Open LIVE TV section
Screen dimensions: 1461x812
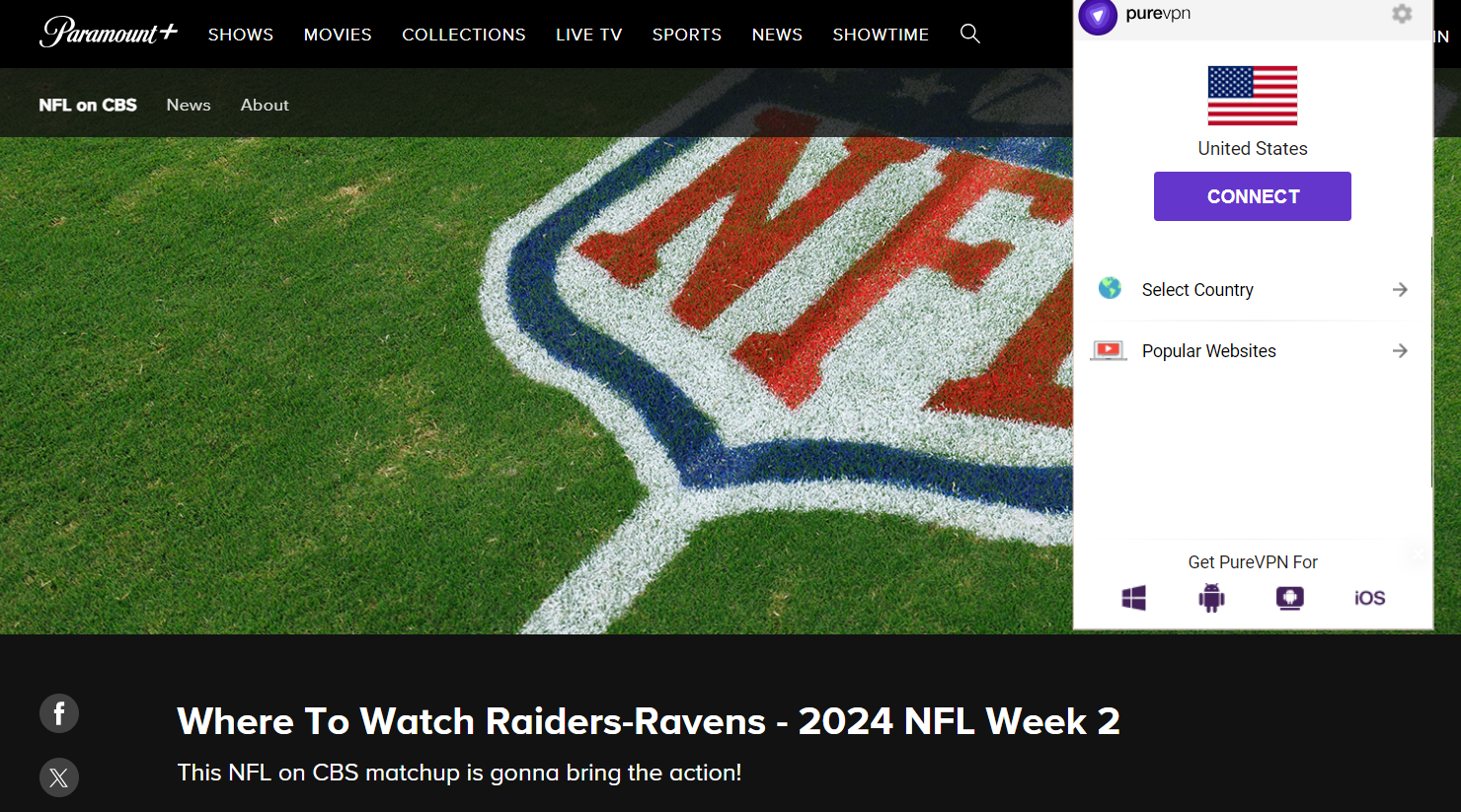[589, 35]
